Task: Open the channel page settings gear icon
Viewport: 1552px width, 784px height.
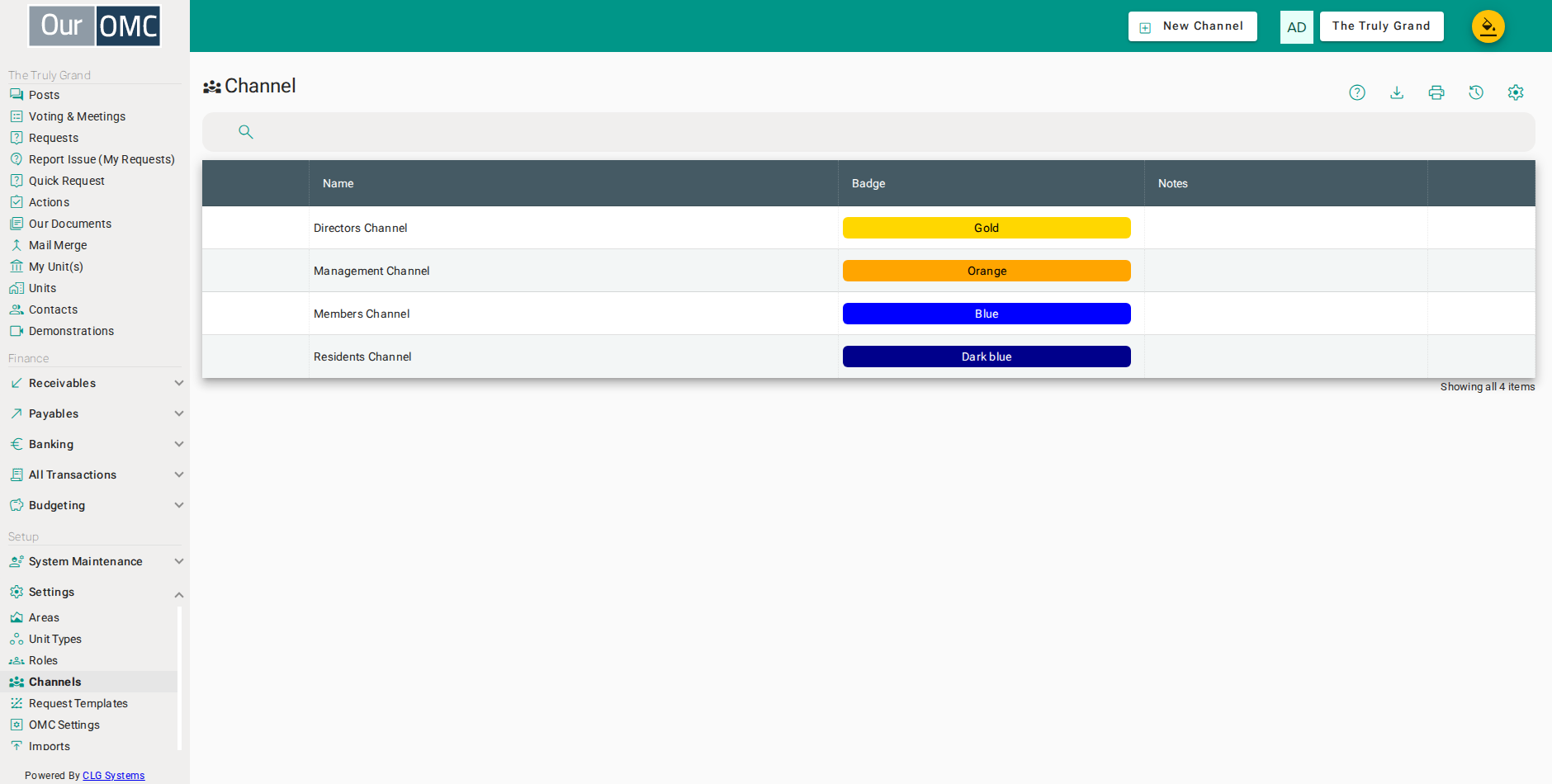Action: tap(1516, 92)
